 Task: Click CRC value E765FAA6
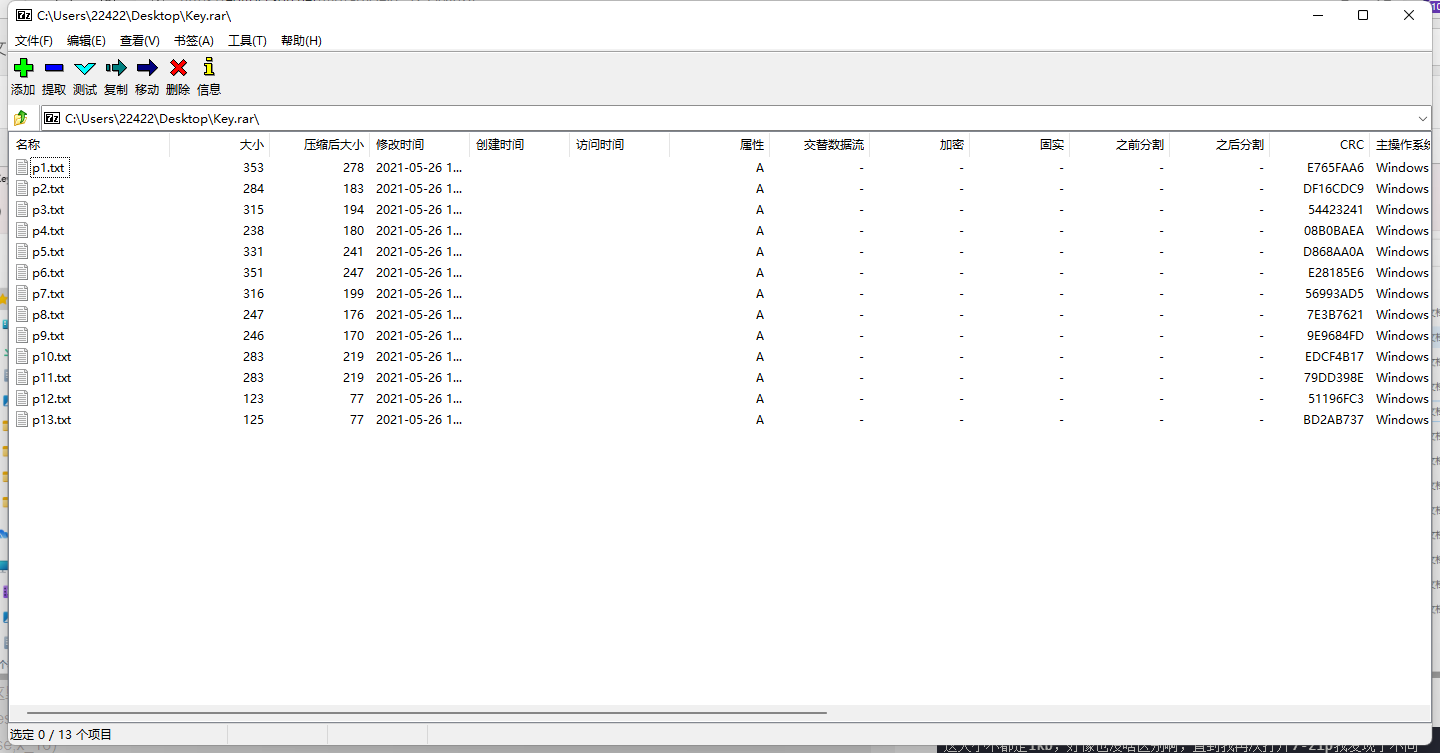(1335, 168)
